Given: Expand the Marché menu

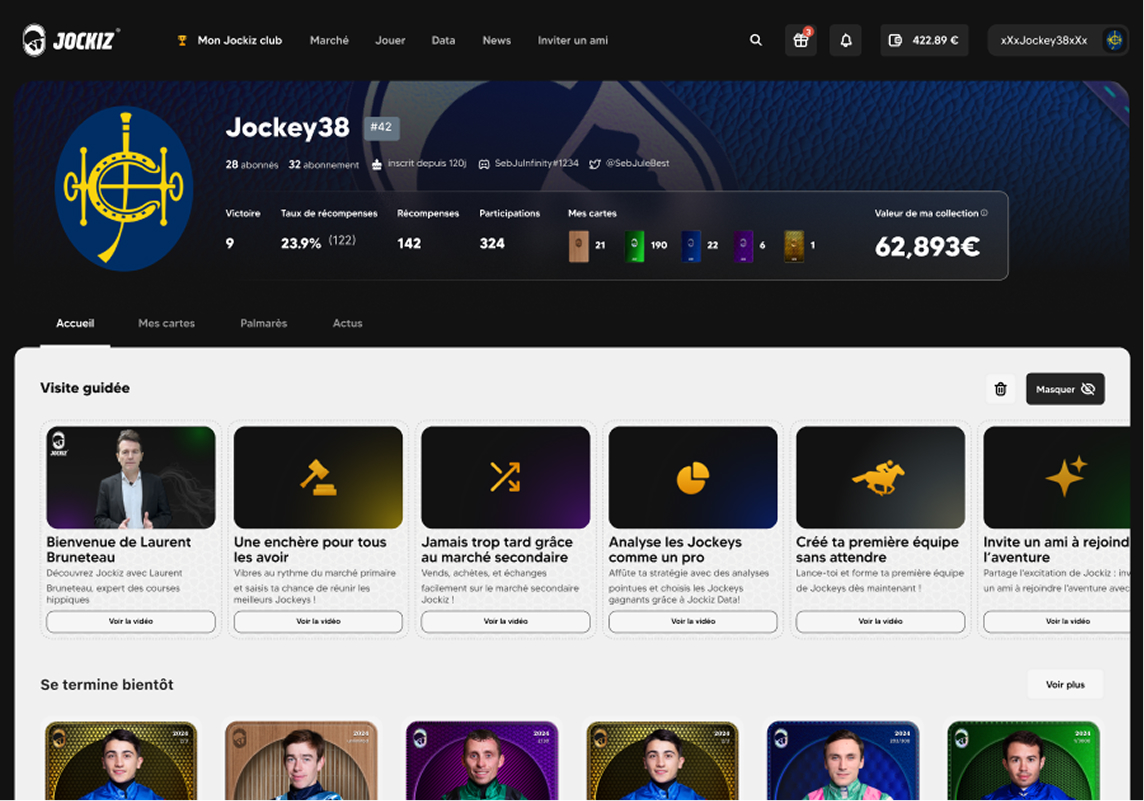Looking at the screenshot, I should pyautogui.click(x=329, y=40).
